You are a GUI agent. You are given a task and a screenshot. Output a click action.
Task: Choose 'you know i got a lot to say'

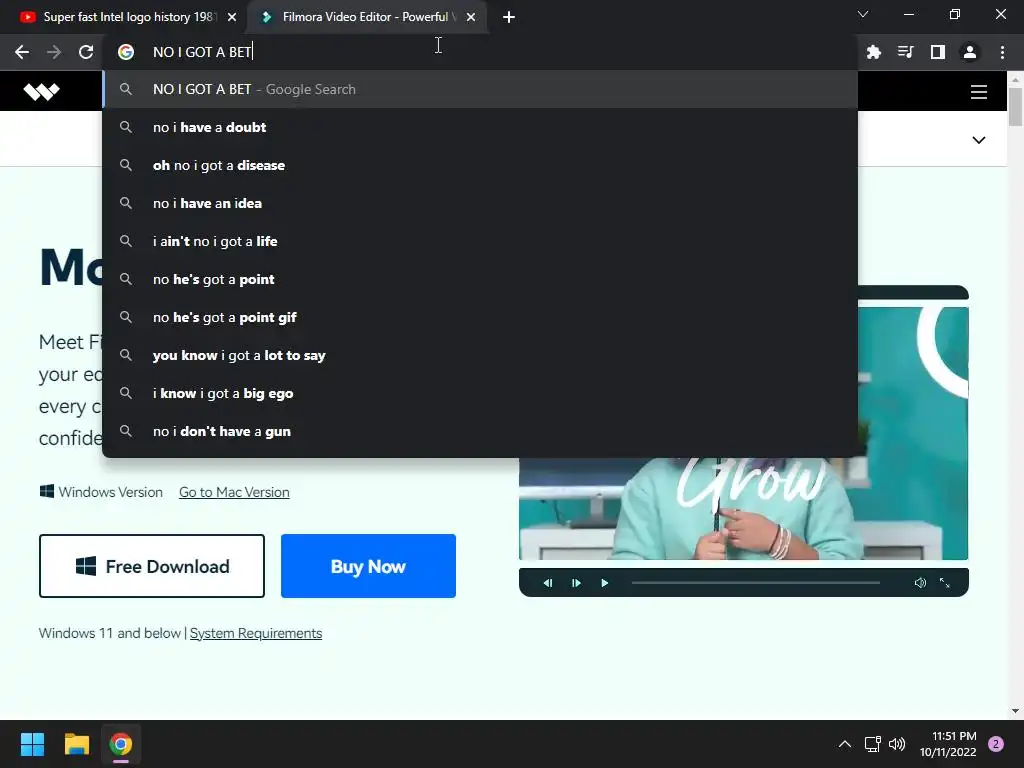click(480, 355)
